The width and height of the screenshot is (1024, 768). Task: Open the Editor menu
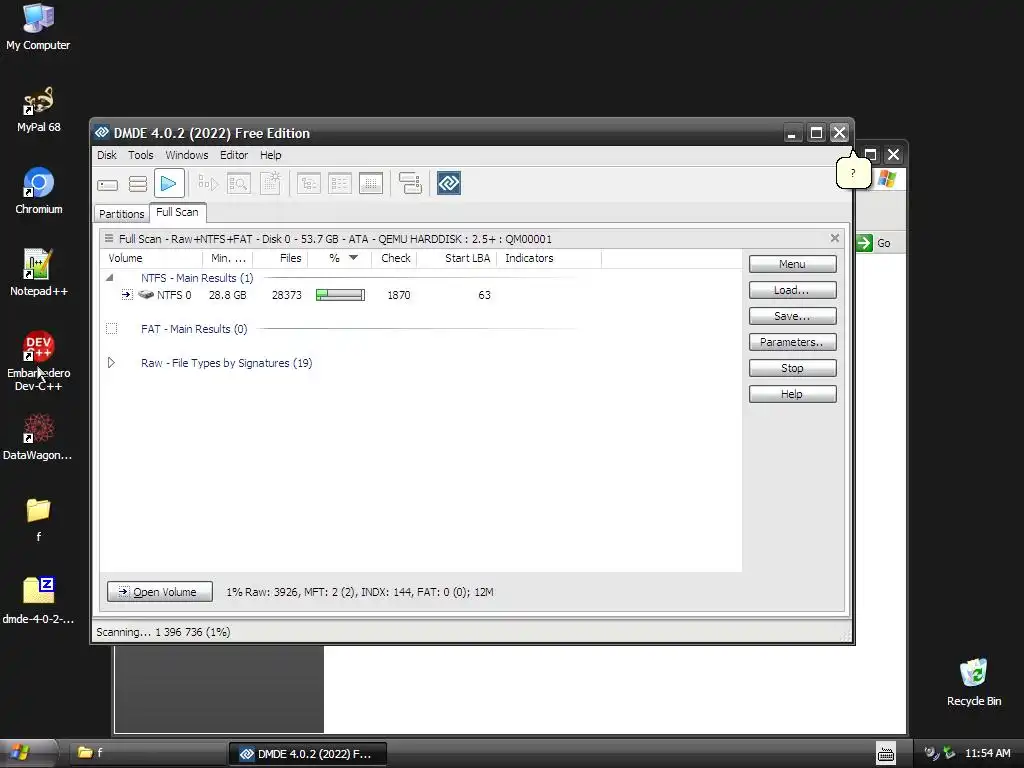point(234,155)
